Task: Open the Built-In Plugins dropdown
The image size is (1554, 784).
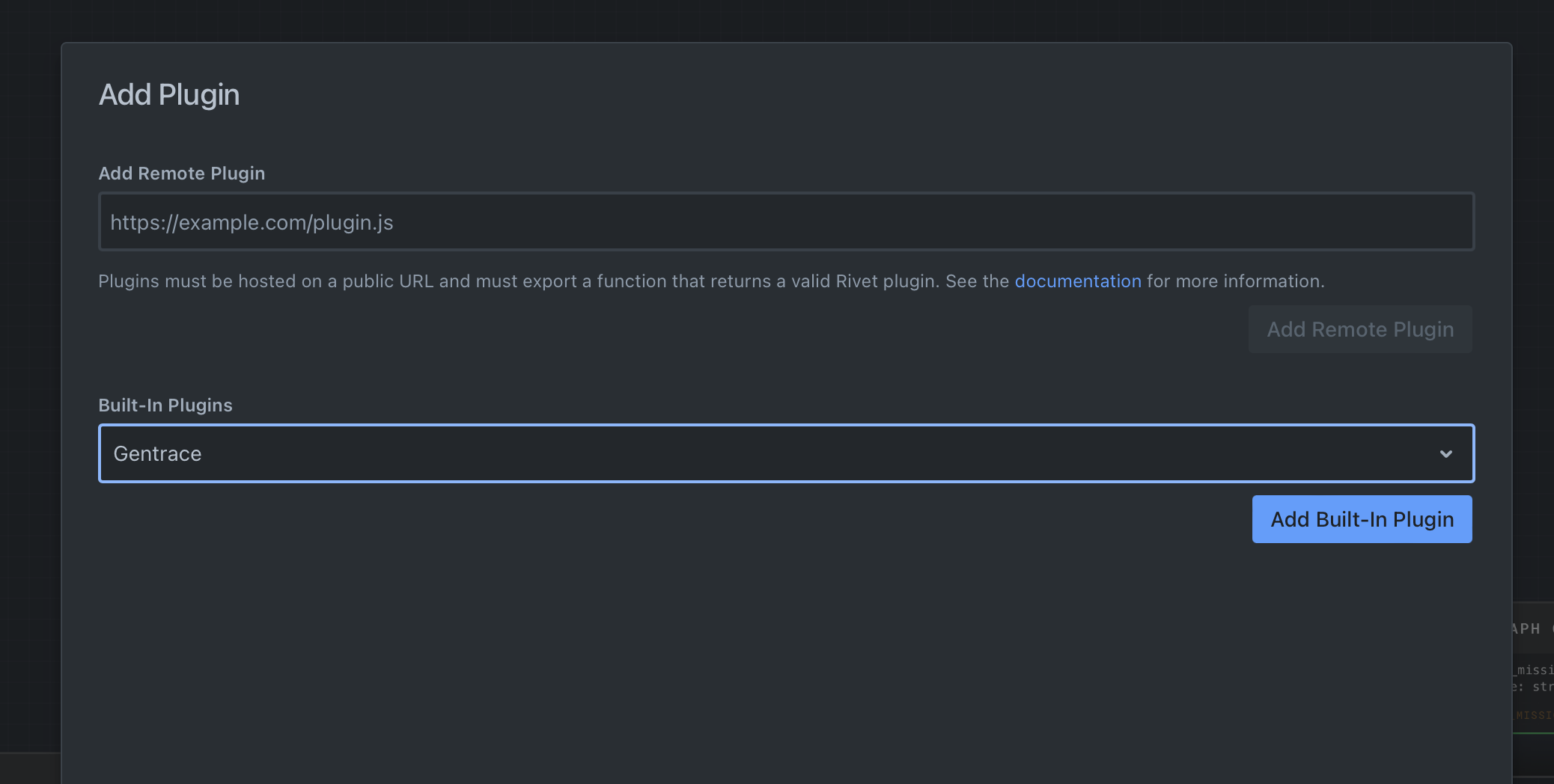Action: pos(786,453)
